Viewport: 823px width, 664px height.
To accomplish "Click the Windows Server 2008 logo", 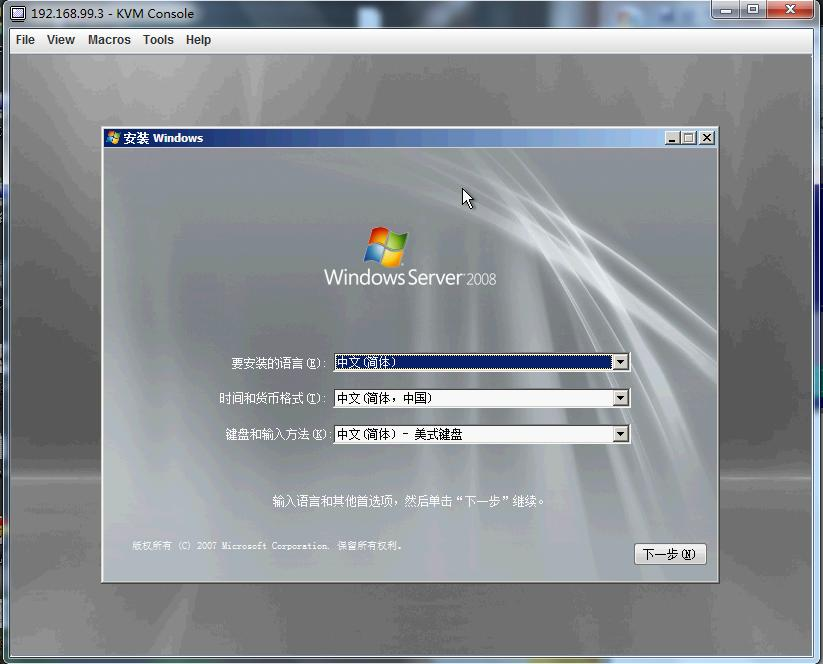I will [x=409, y=257].
